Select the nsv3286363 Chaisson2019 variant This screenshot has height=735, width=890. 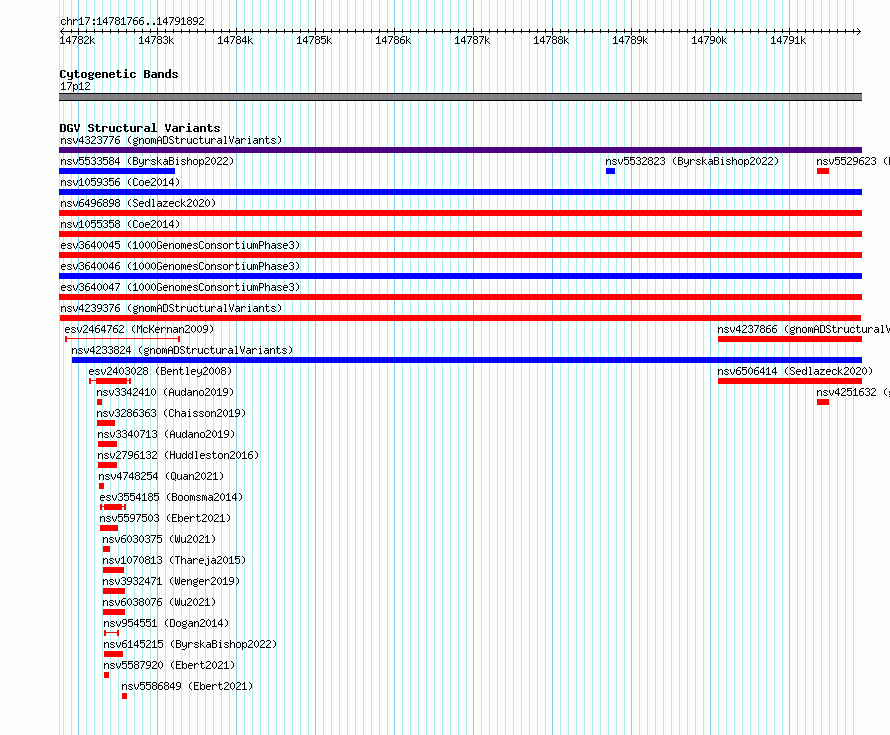click(171, 413)
